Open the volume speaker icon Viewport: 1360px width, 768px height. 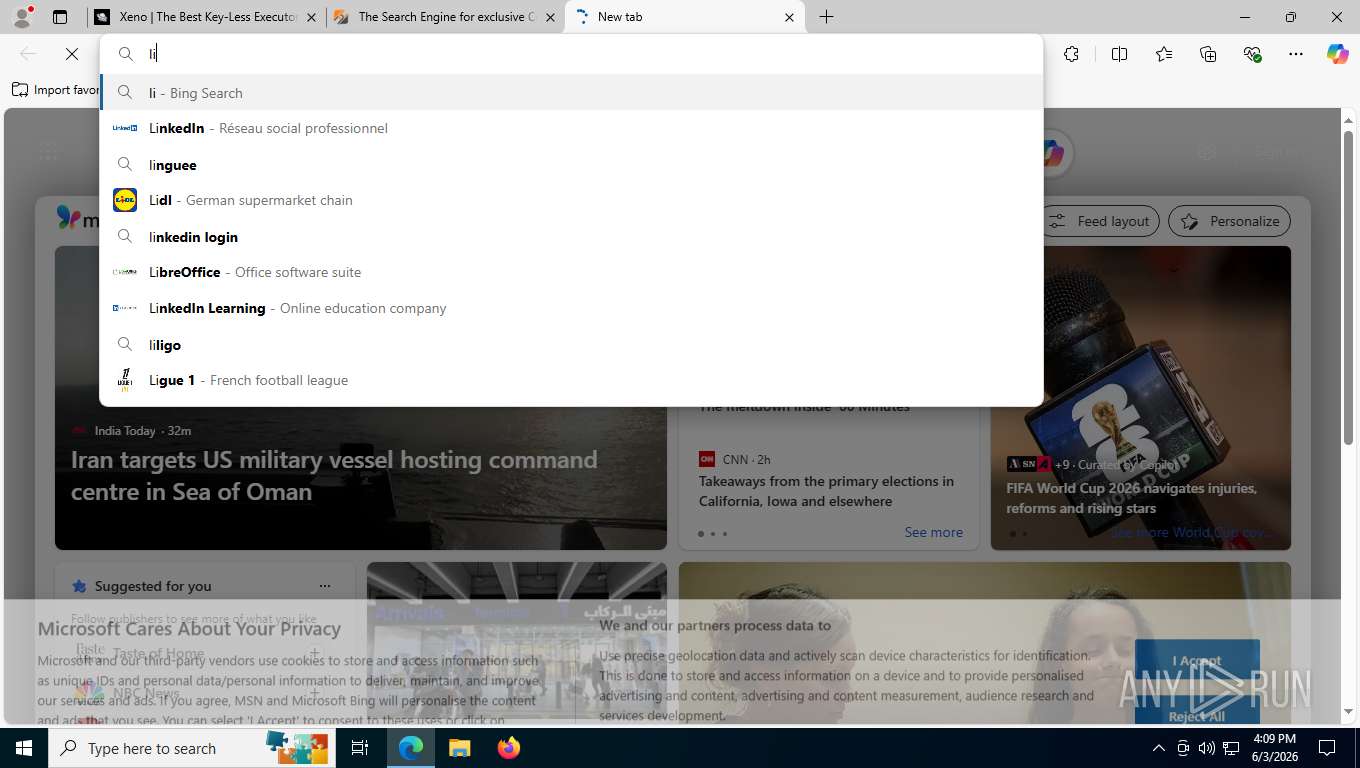point(1207,748)
